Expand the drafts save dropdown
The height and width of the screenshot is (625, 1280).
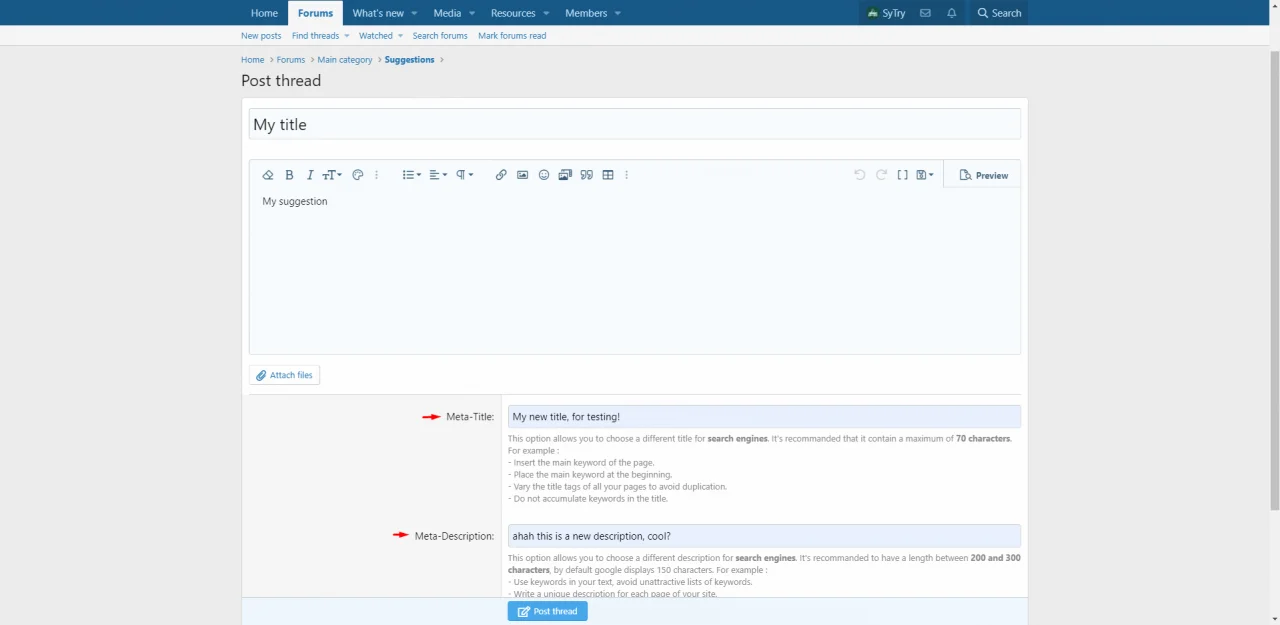(925, 175)
